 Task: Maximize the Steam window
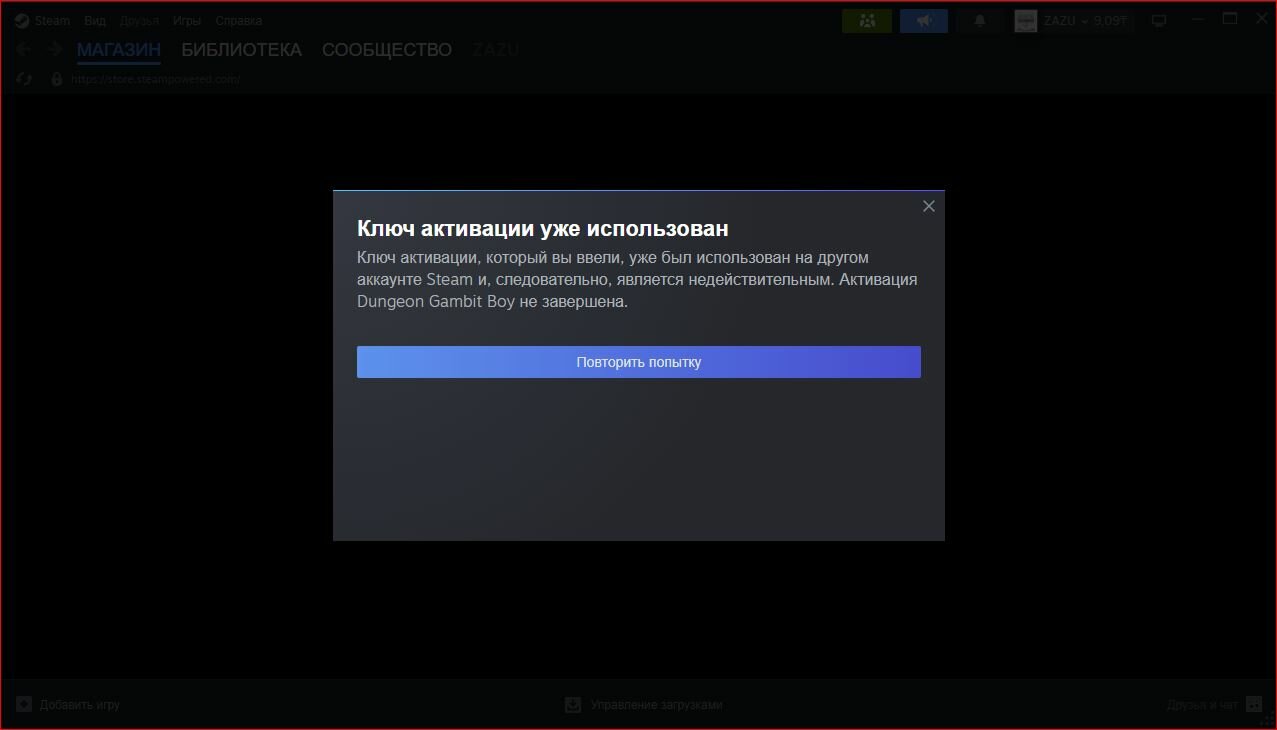pos(1231,19)
